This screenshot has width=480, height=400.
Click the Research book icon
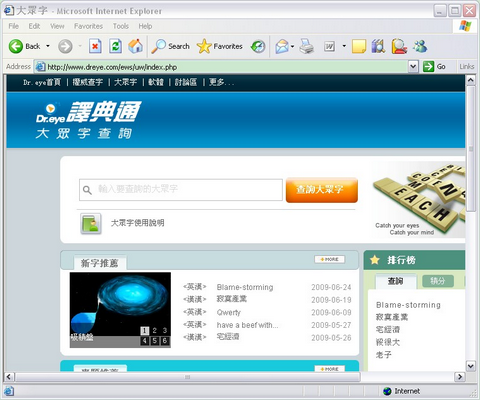click(378, 46)
